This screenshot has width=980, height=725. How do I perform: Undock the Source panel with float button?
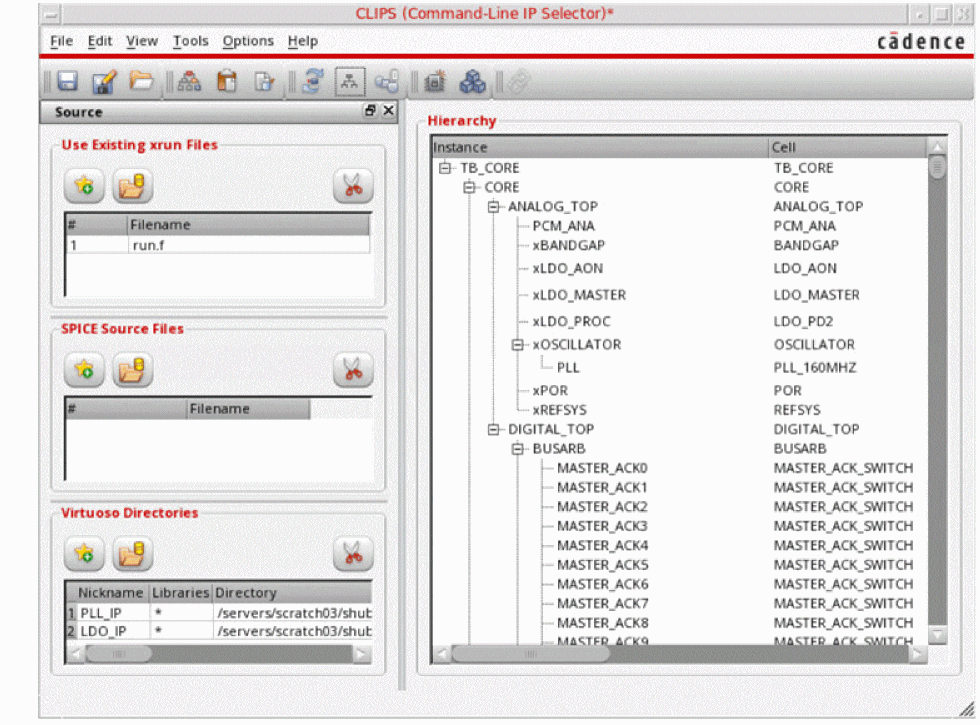370,111
